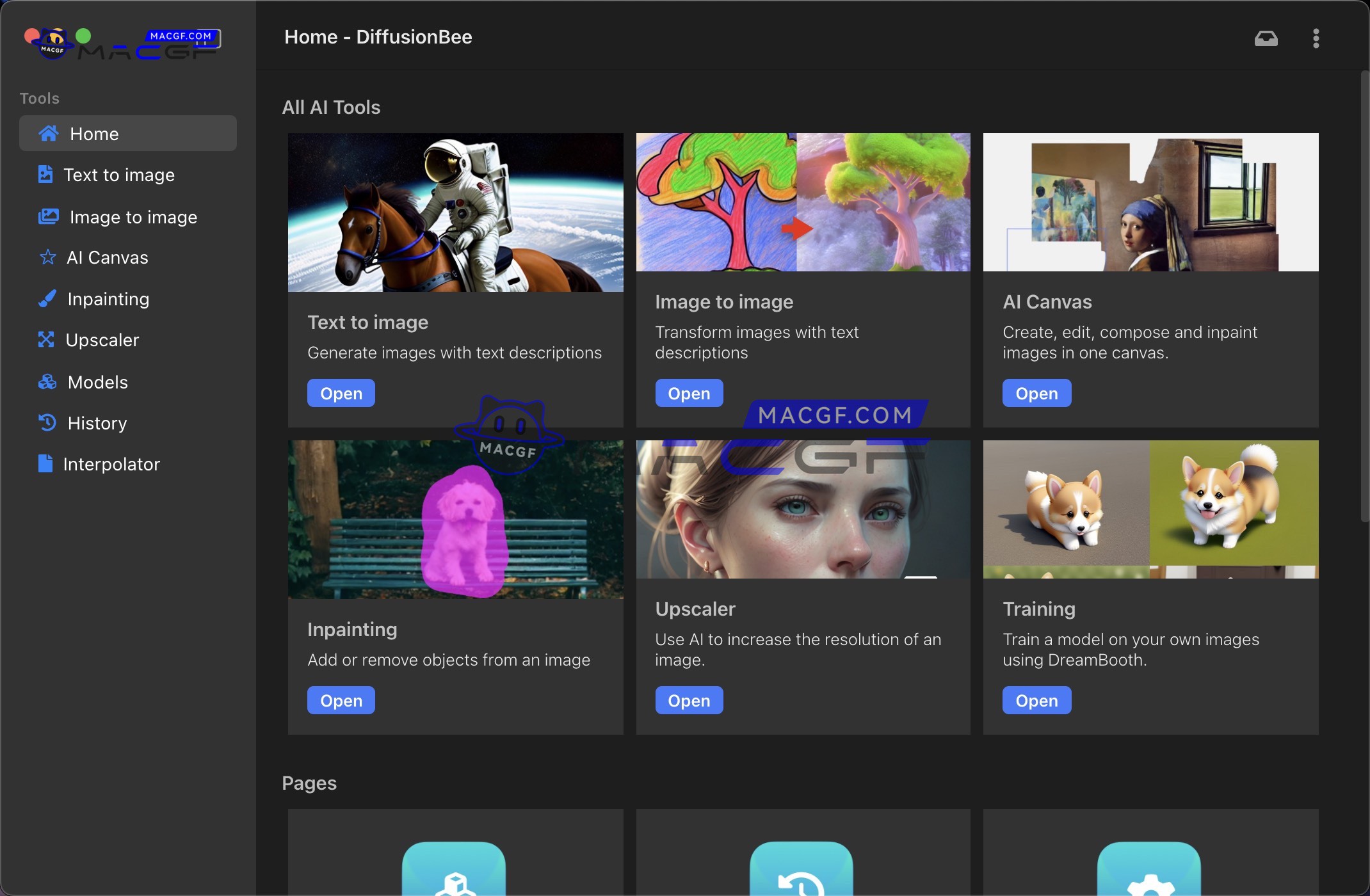Go to the Interpolator sidebar item
The image size is (1370, 896).
click(111, 464)
